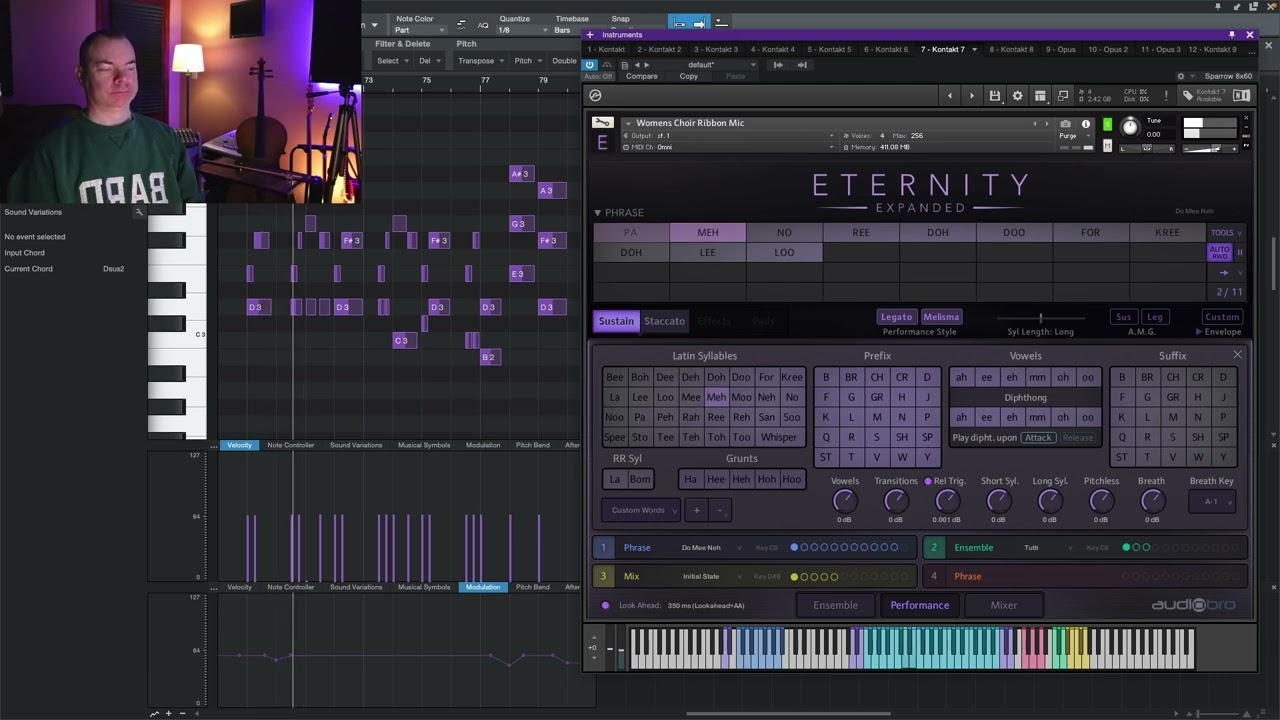Toggle the instrument Mute button
1280x720 pixels.
tap(1107, 145)
